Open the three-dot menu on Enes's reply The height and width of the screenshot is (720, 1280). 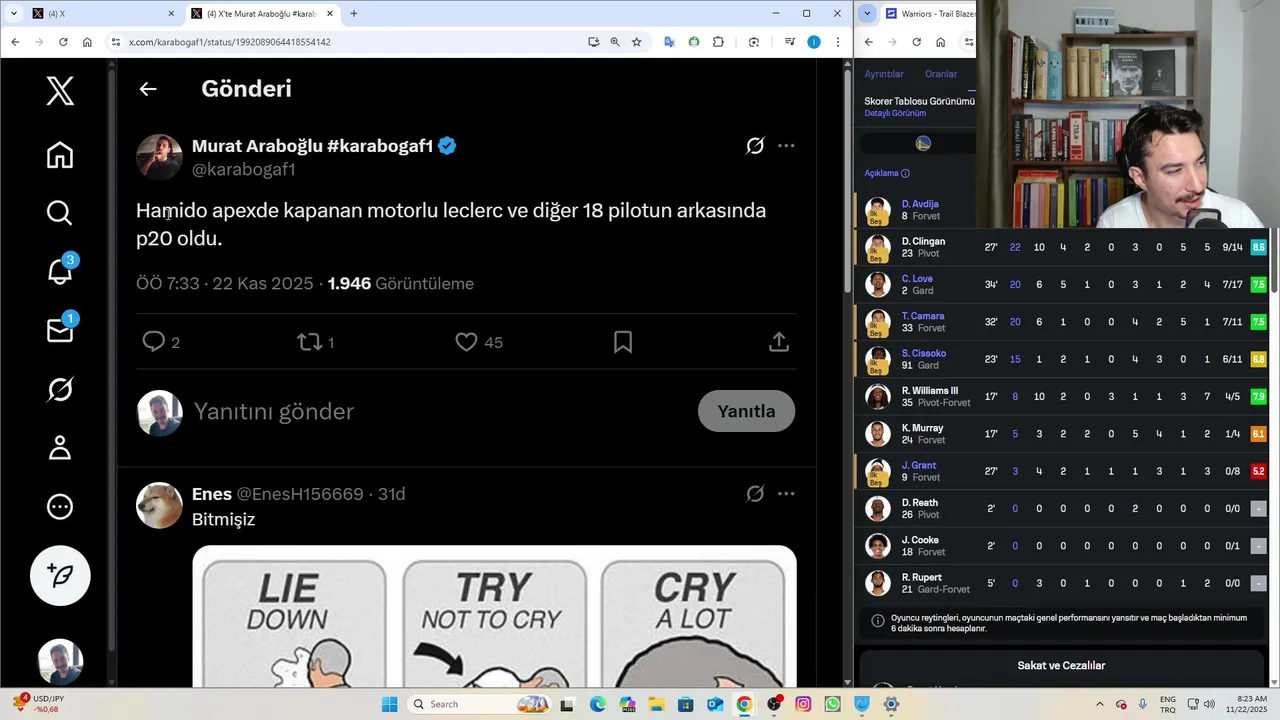coord(786,494)
